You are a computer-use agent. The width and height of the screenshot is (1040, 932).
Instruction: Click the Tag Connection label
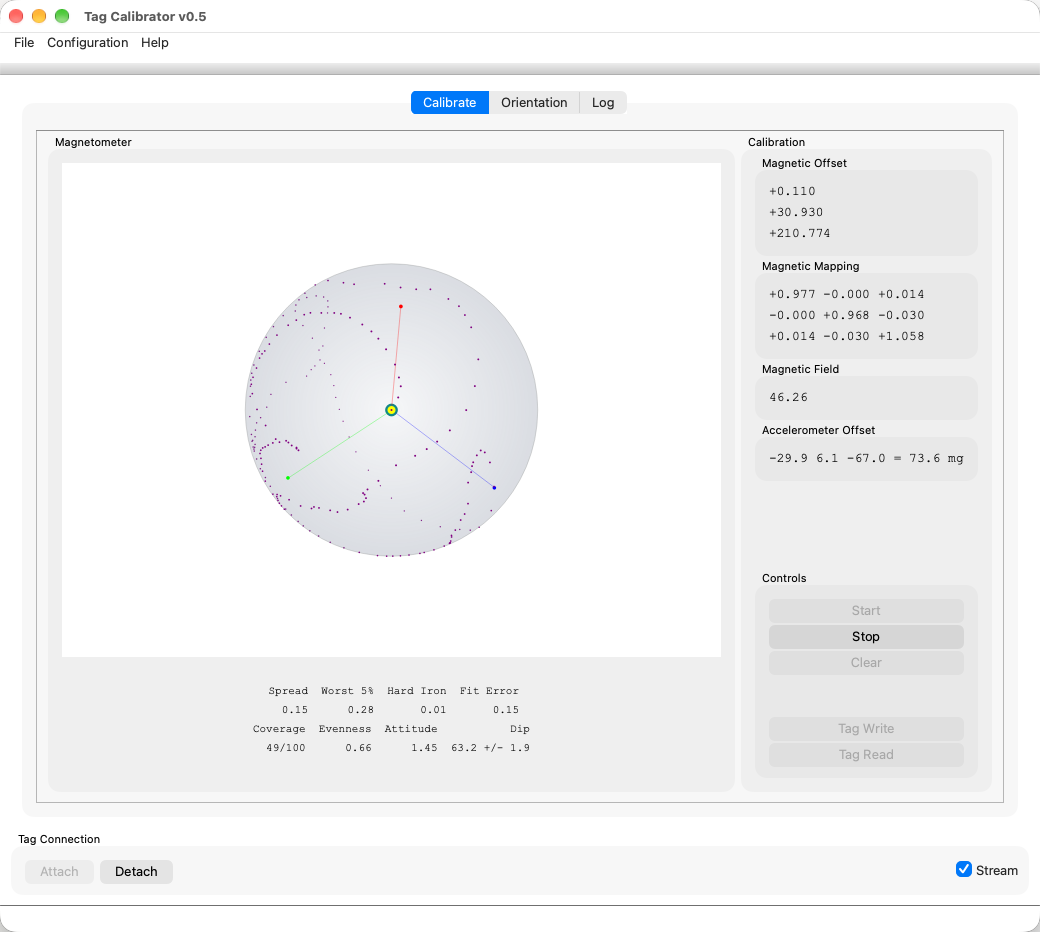click(59, 839)
